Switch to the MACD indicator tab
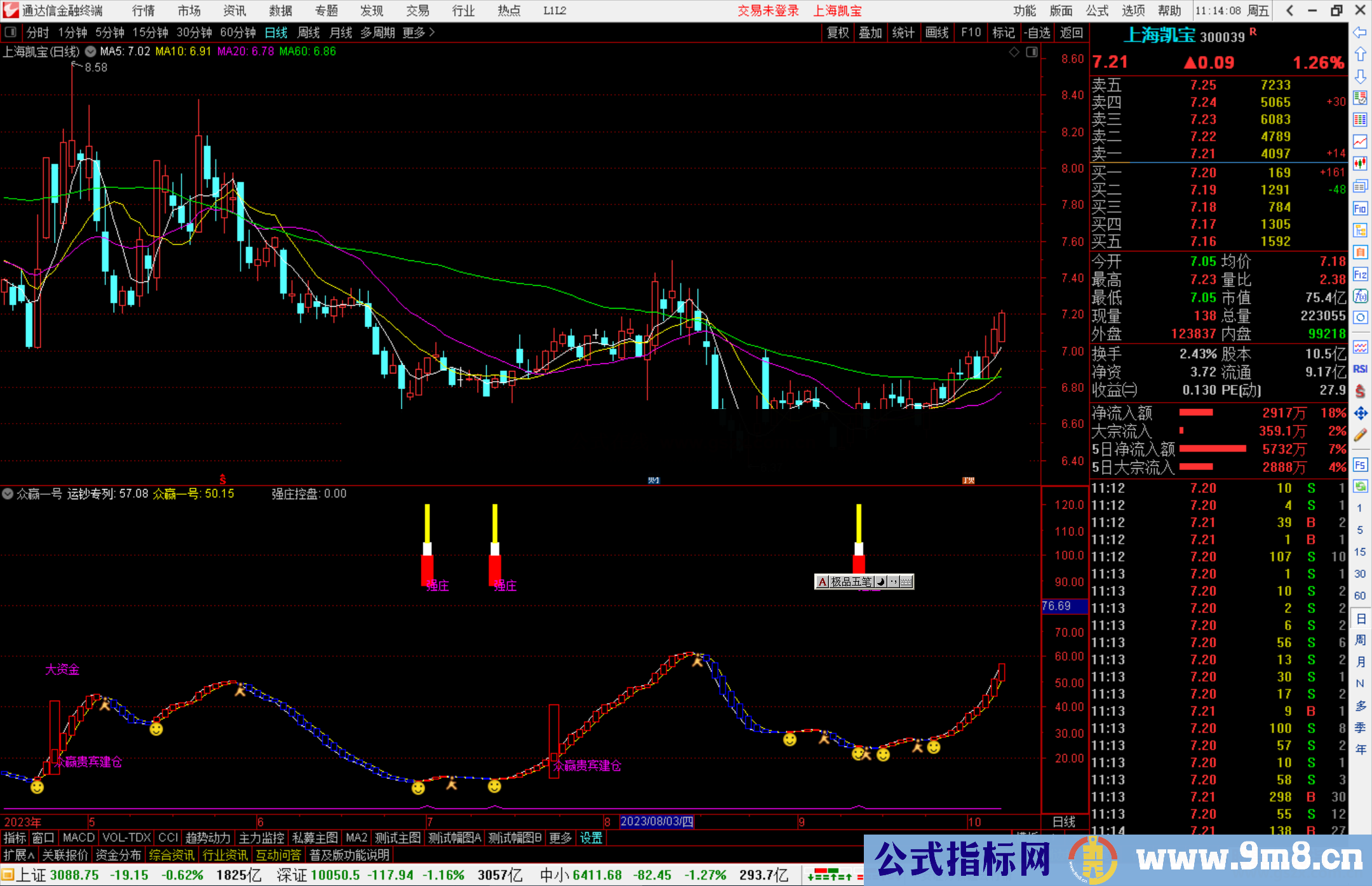The image size is (1372, 886). point(78,838)
